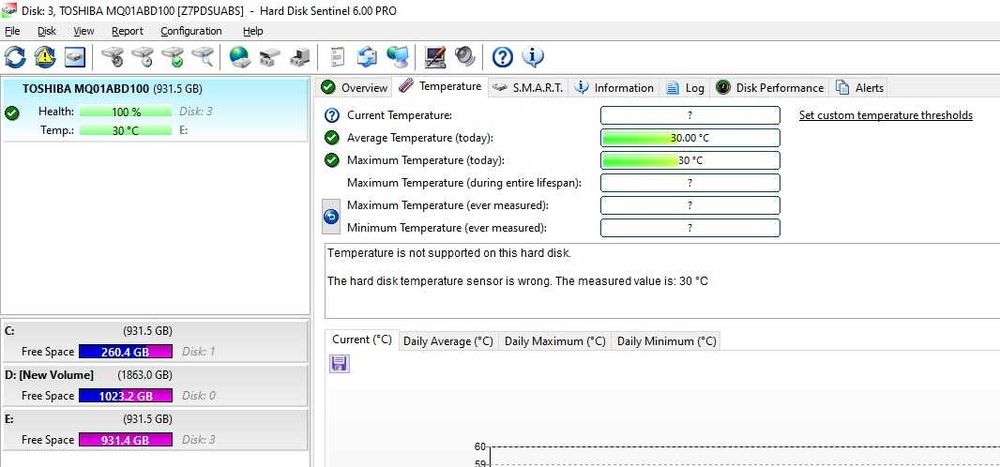Switch to Daily Minimum (°C) chart tab
The height and width of the screenshot is (467, 1000).
pos(666,341)
